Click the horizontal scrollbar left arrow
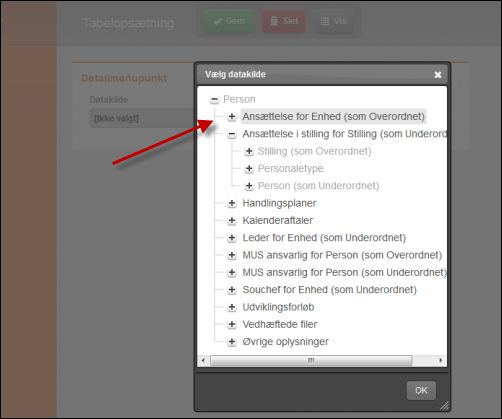Viewport: 502px width, 419px height. click(x=203, y=360)
